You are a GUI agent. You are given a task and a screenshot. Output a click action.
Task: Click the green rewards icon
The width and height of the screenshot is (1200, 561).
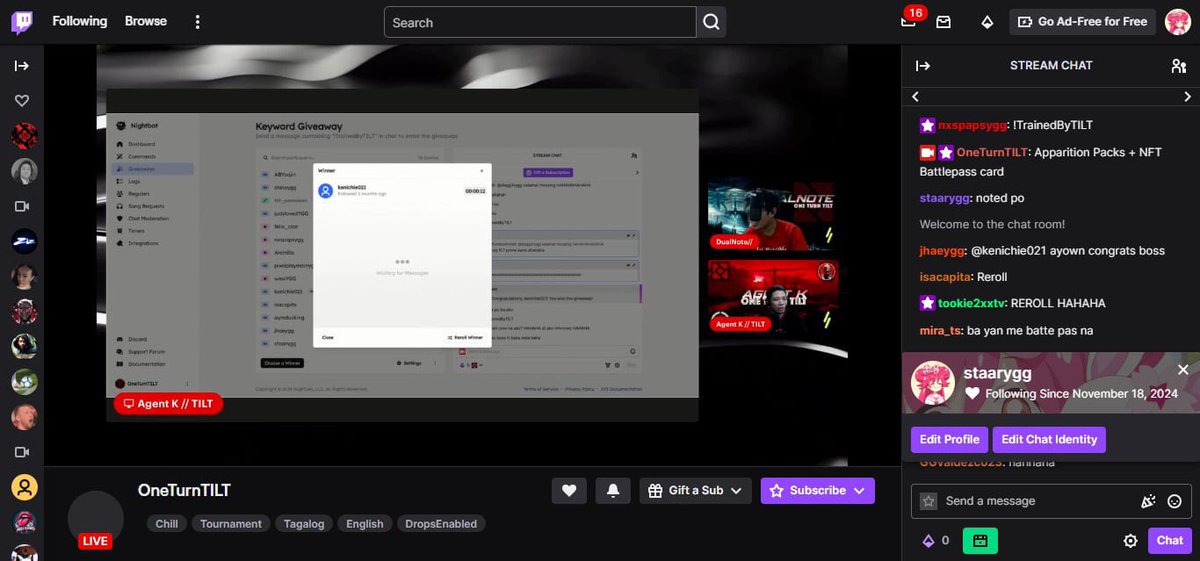[980, 540]
